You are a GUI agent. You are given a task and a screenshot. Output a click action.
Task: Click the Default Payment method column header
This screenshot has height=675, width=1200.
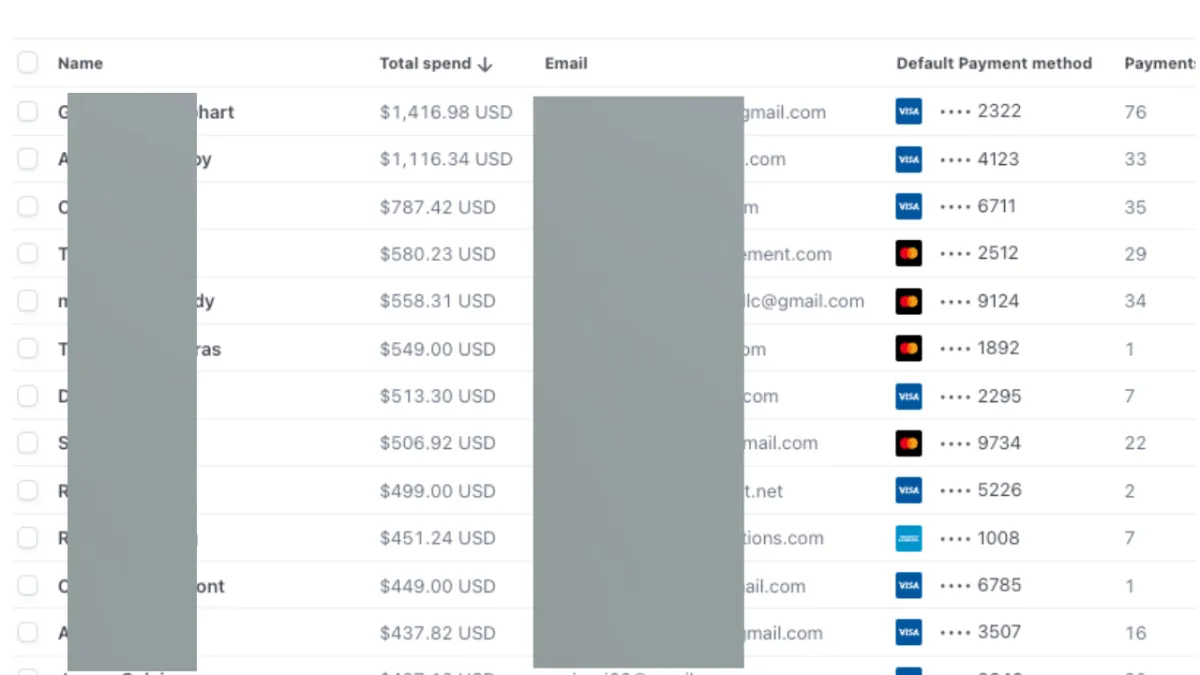(993, 63)
